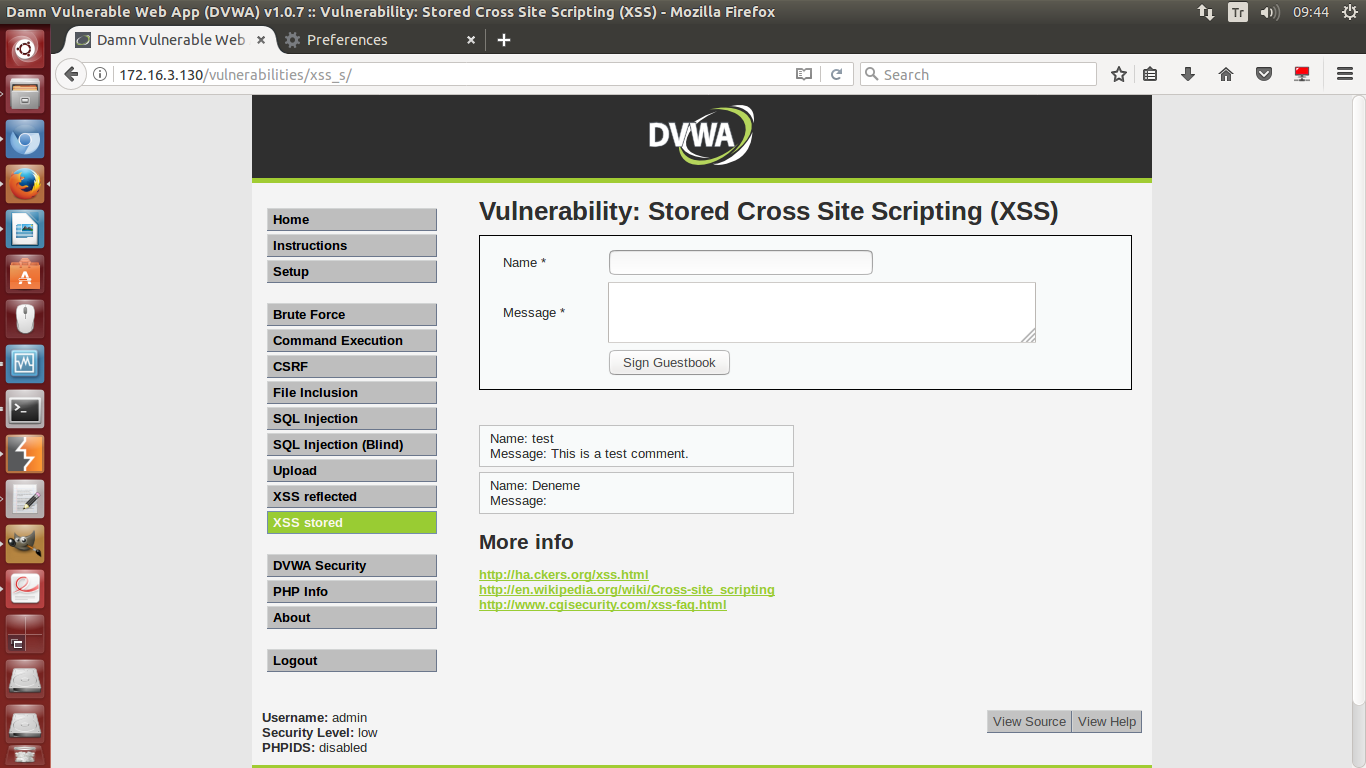The height and width of the screenshot is (768, 1366).
Task: Click the red extension icon in toolbar
Action: click(1302, 74)
